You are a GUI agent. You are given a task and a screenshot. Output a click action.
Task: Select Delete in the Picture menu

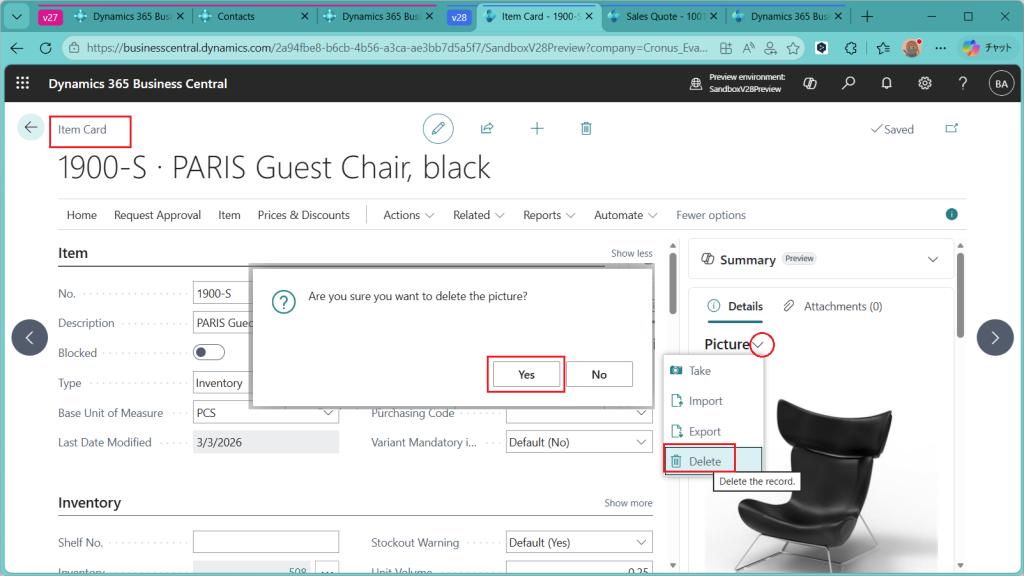pos(704,461)
